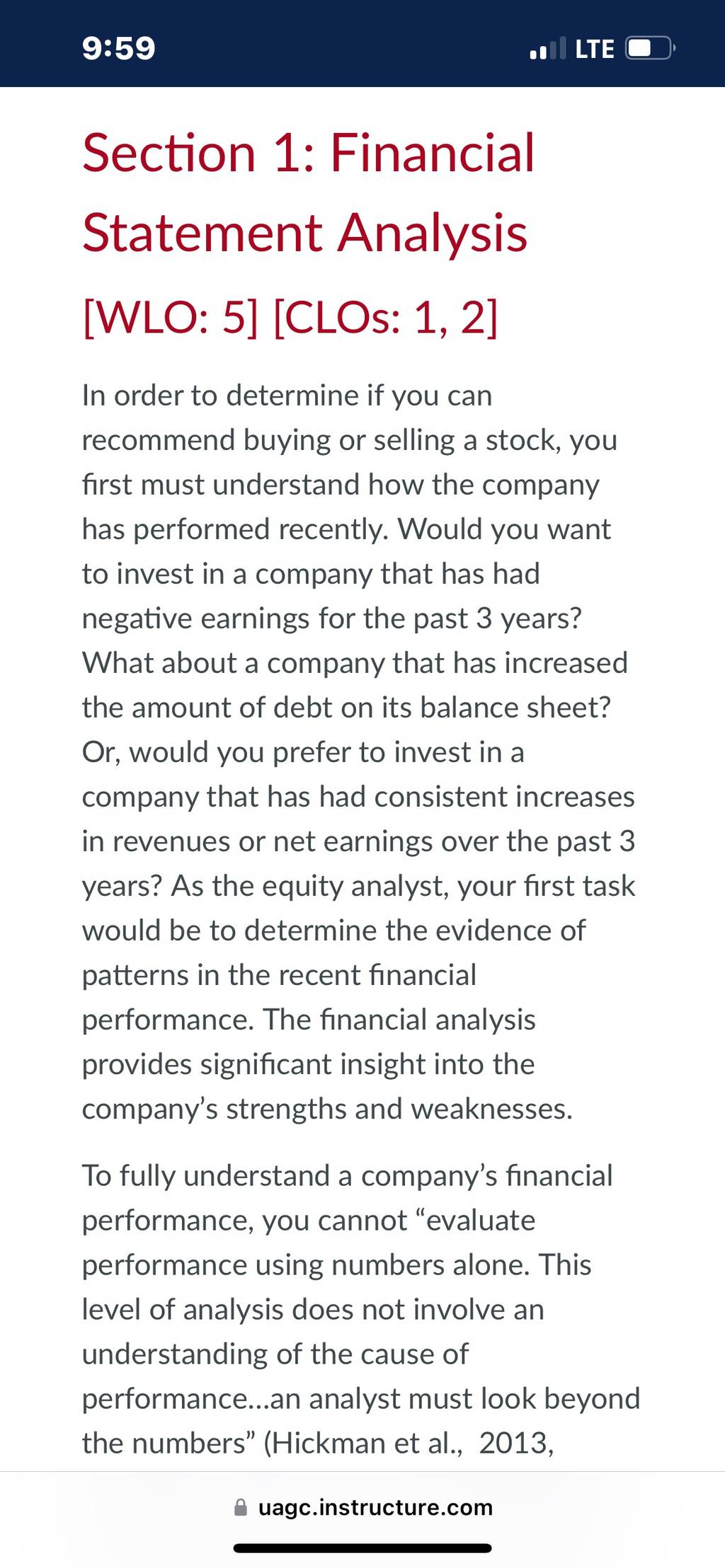The height and width of the screenshot is (1568, 725).
Task: Tap the '[WLO: 5]' tag text
Action: pyautogui.click(x=170, y=318)
